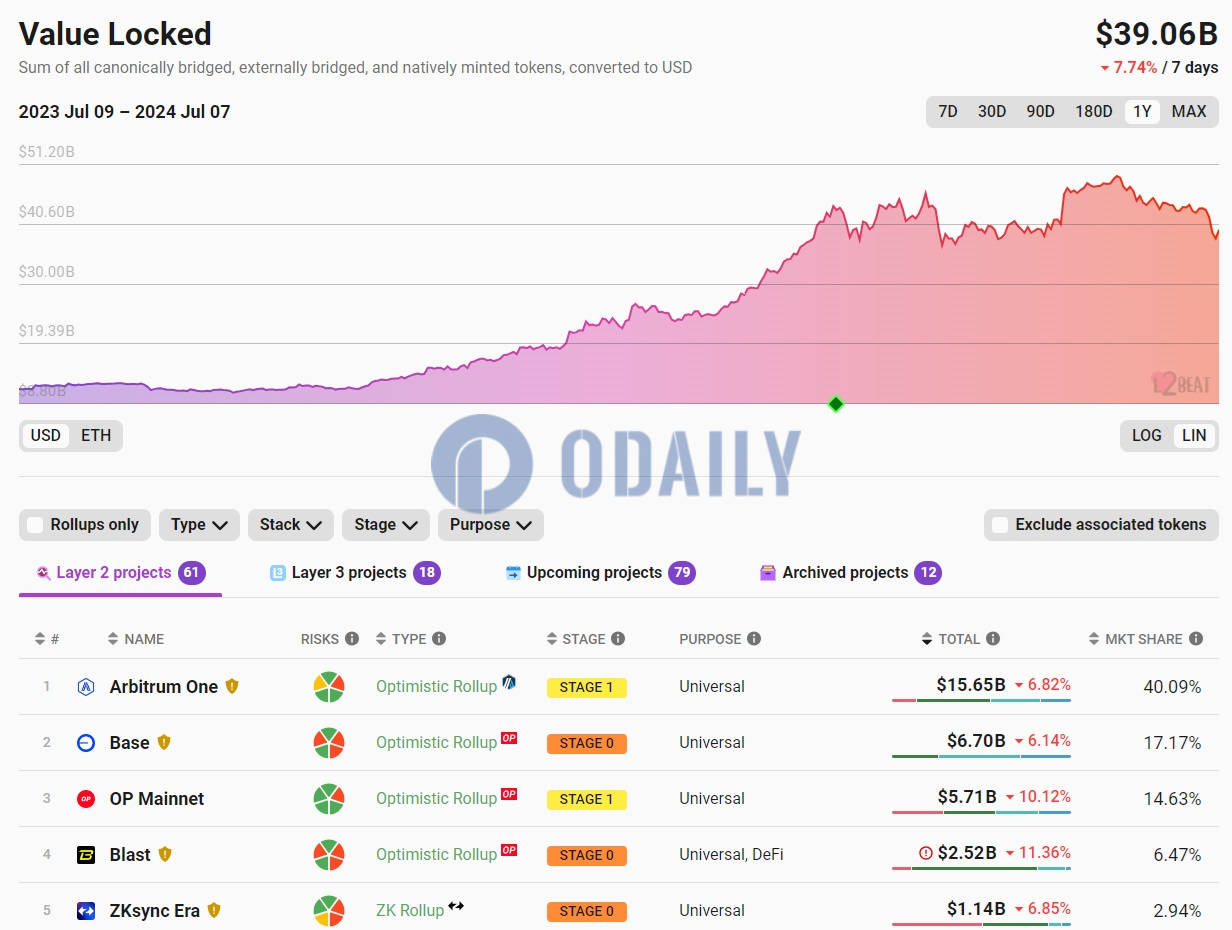The width and height of the screenshot is (1232, 930).
Task: Open the risk rosette for Blast
Action: tap(329, 855)
